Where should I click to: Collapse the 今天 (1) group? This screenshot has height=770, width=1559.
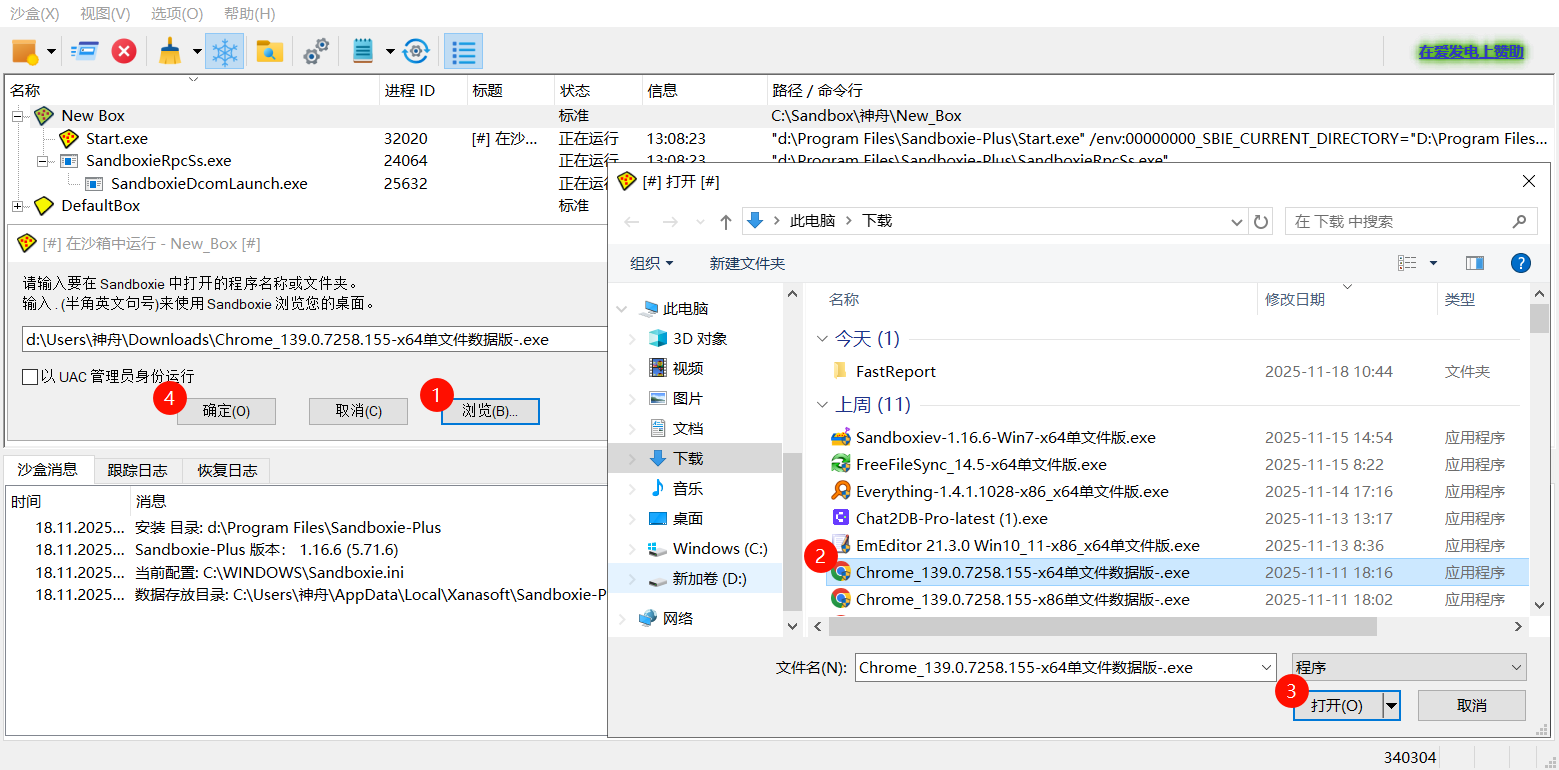[x=823, y=339]
